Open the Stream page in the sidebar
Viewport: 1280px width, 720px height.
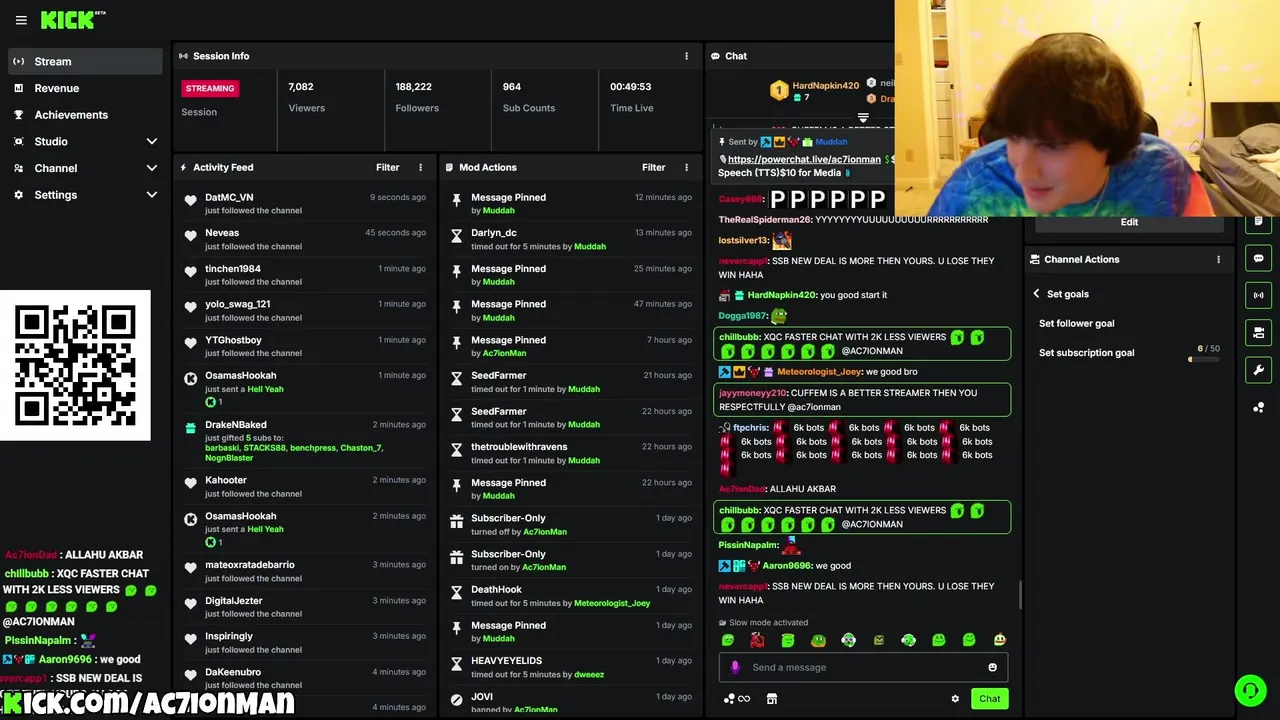(x=85, y=61)
